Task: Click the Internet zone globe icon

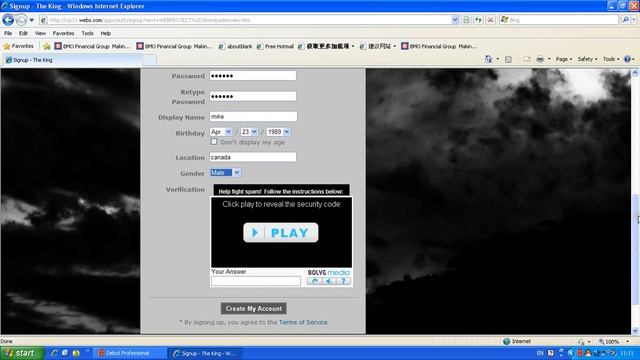Action: click(507, 341)
